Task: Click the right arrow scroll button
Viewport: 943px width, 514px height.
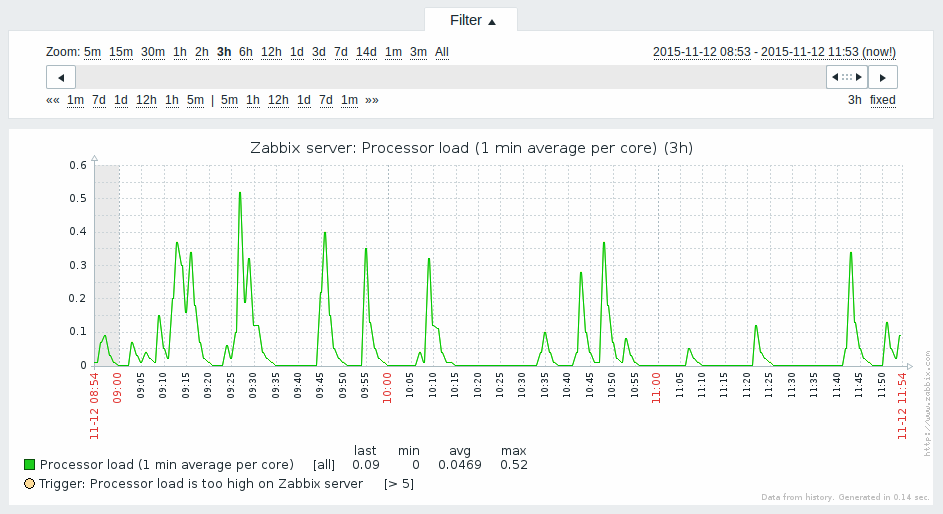Action: click(883, 78)
